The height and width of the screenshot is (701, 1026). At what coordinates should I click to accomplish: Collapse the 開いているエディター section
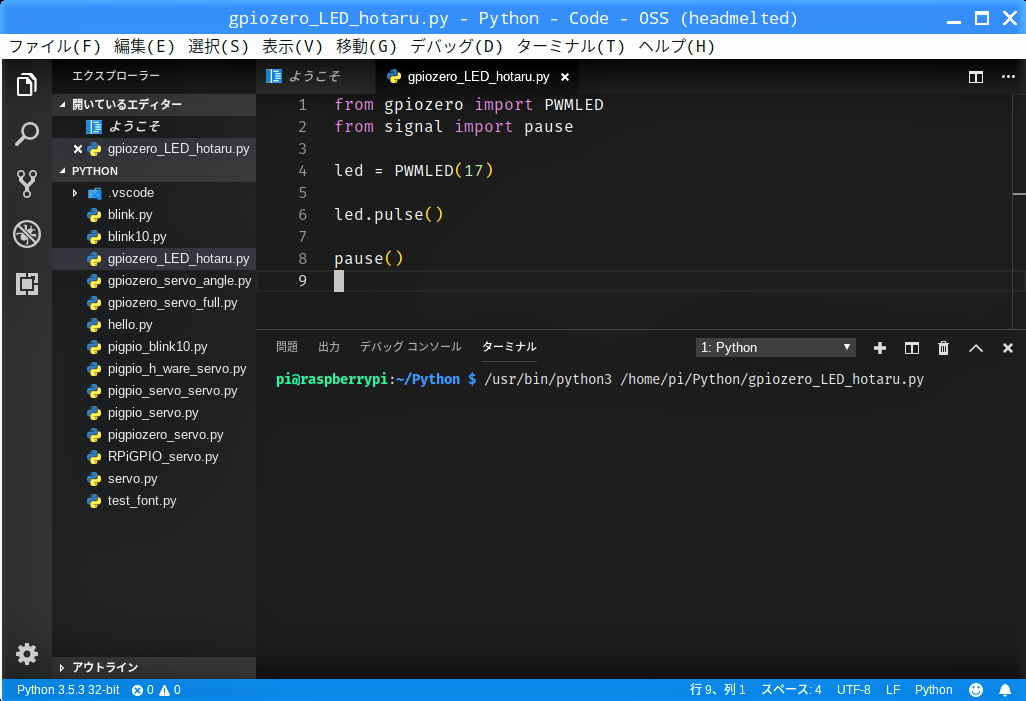tap(154, 105)
